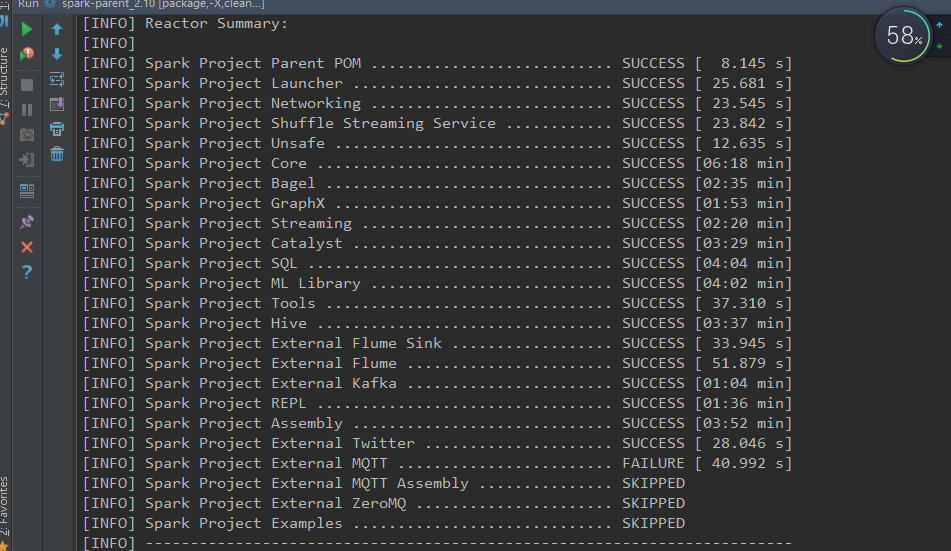This screenshot has height=551, width=951.
Task: Close the run tab with red X
Action: [x=27, y=247]
